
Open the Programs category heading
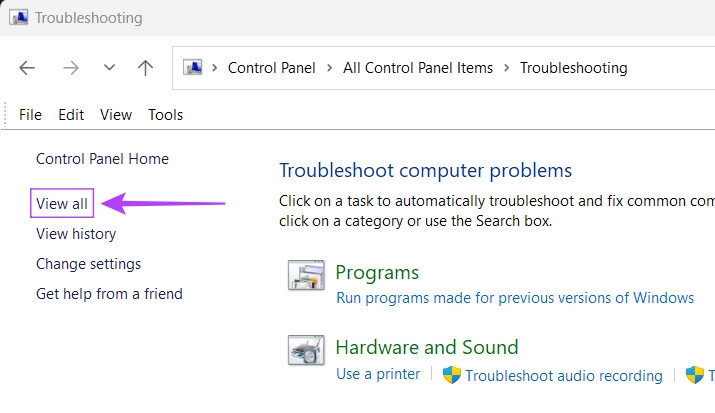377,272
